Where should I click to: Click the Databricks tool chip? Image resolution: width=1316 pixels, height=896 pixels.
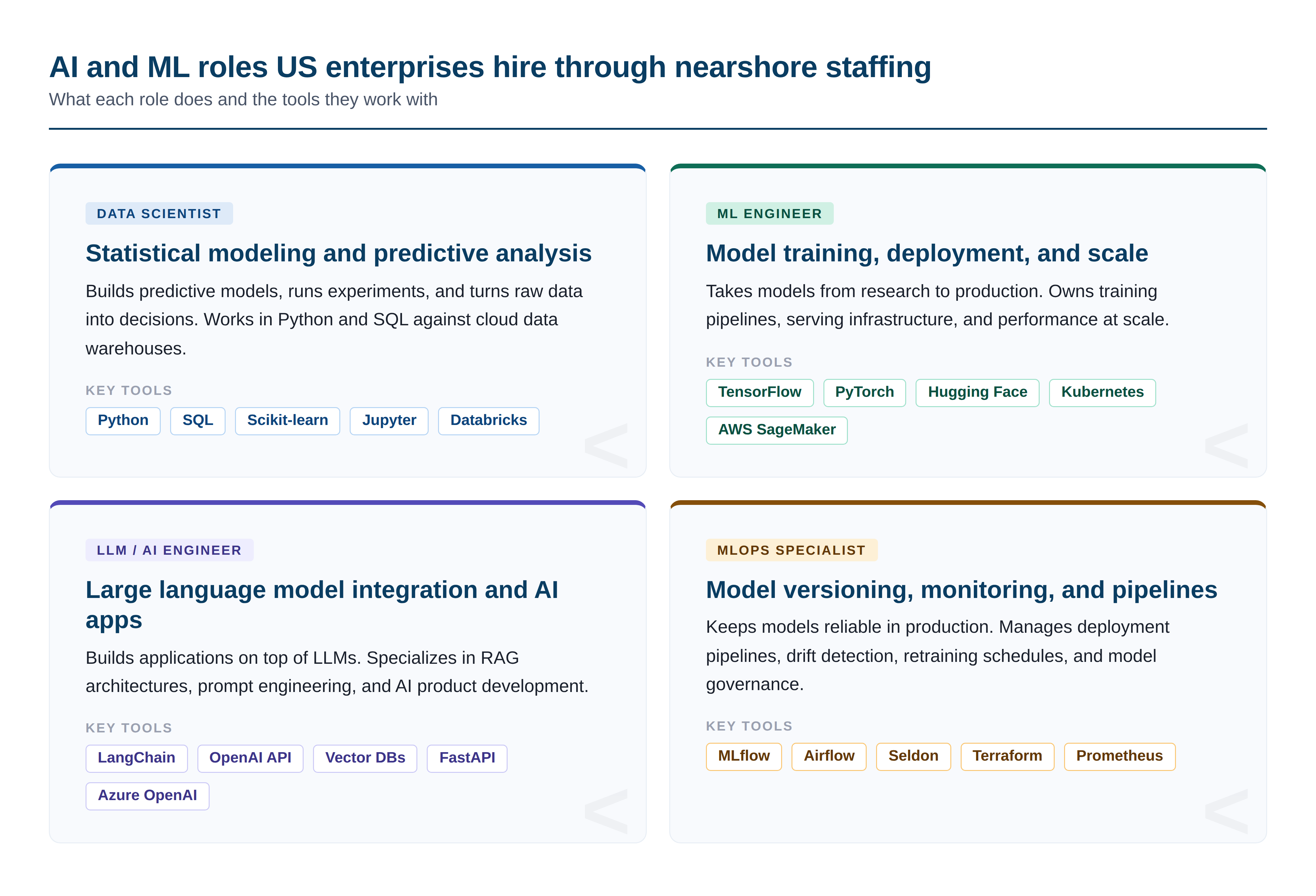(488, 421)
